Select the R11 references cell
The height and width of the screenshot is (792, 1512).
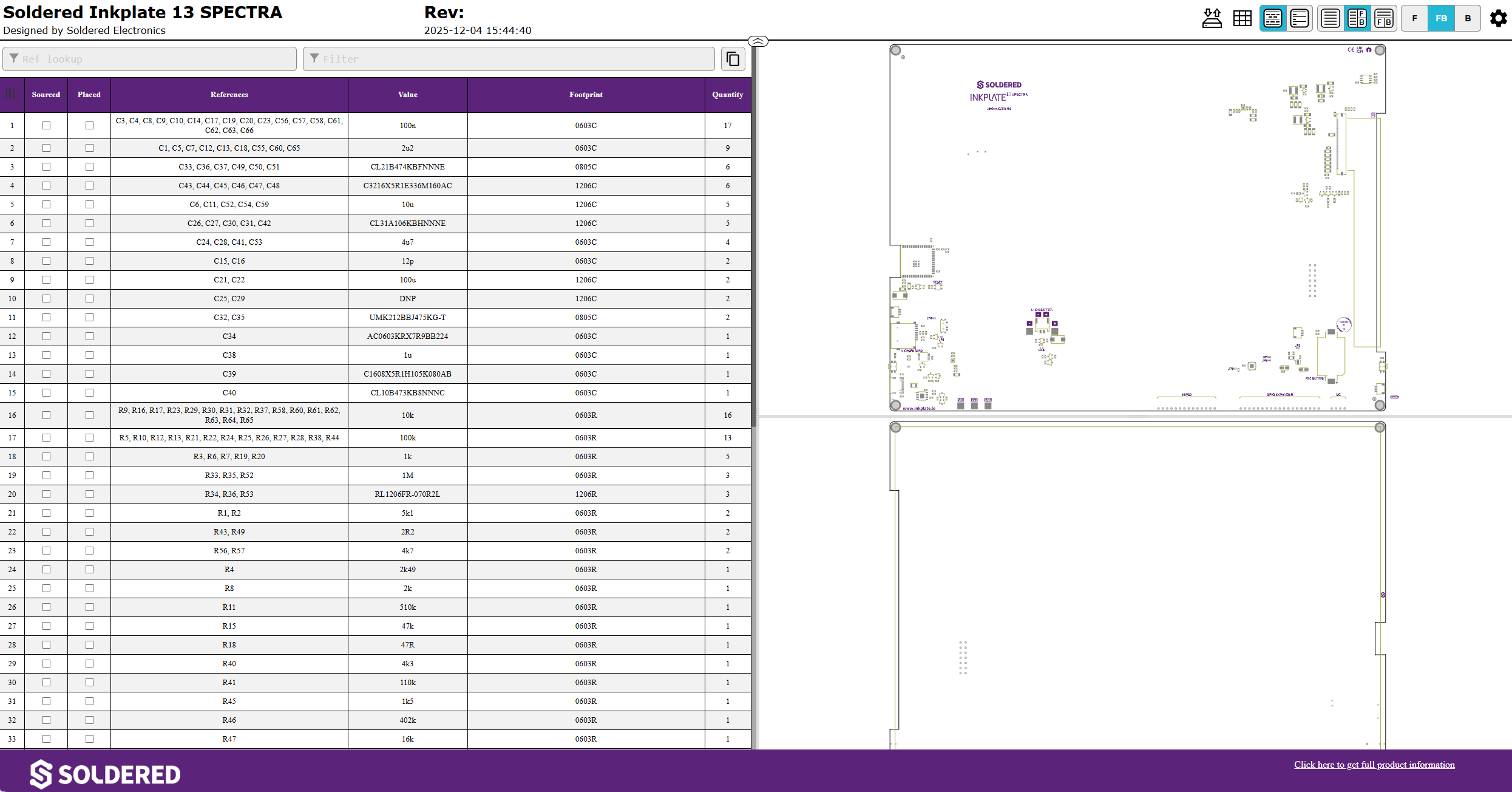(x=229, y=607)
